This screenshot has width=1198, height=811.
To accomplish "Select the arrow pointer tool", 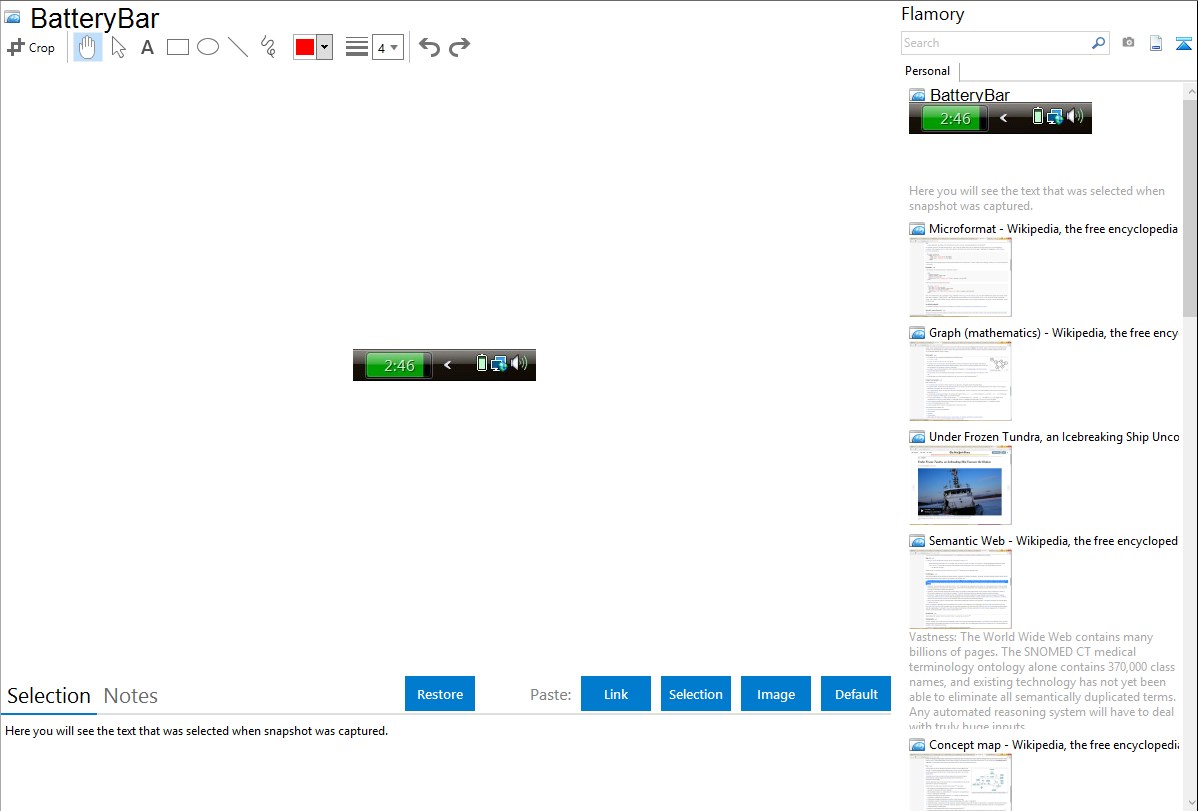I will (118, 47).
